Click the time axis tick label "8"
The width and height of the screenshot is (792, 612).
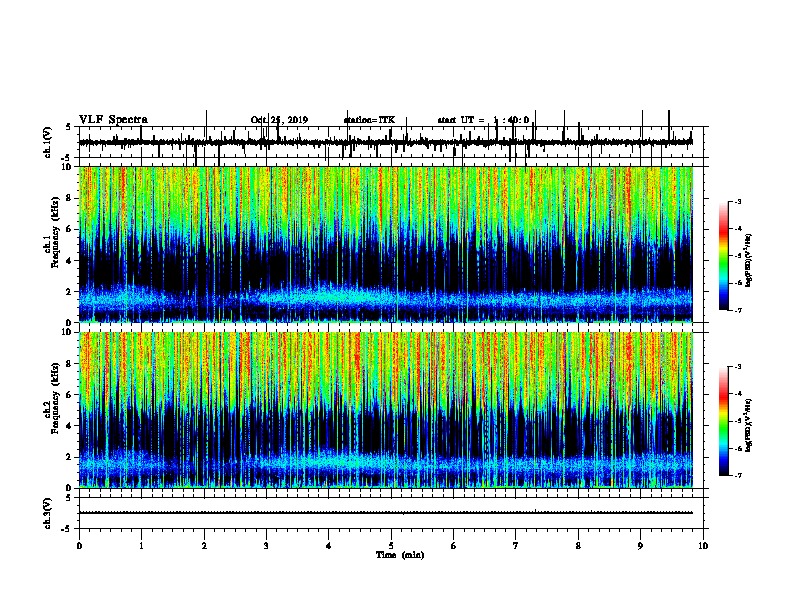578,546
